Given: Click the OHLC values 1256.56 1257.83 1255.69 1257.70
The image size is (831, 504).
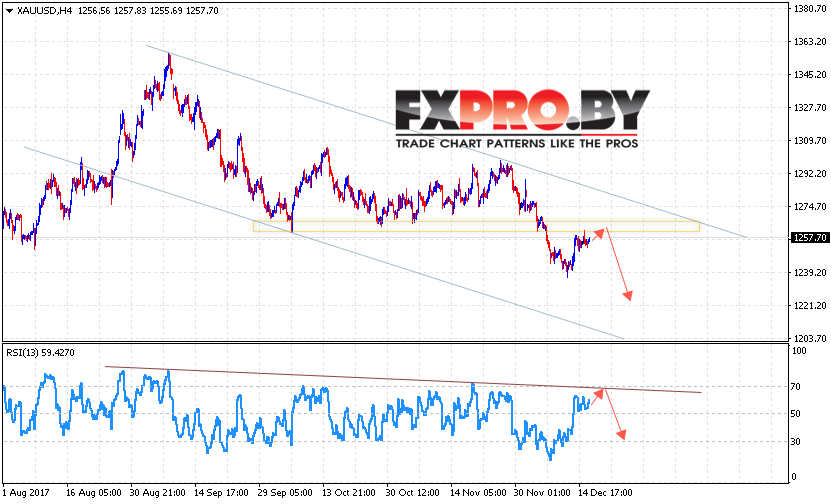Looking at the screenshot, I should (x=148, y=11).
